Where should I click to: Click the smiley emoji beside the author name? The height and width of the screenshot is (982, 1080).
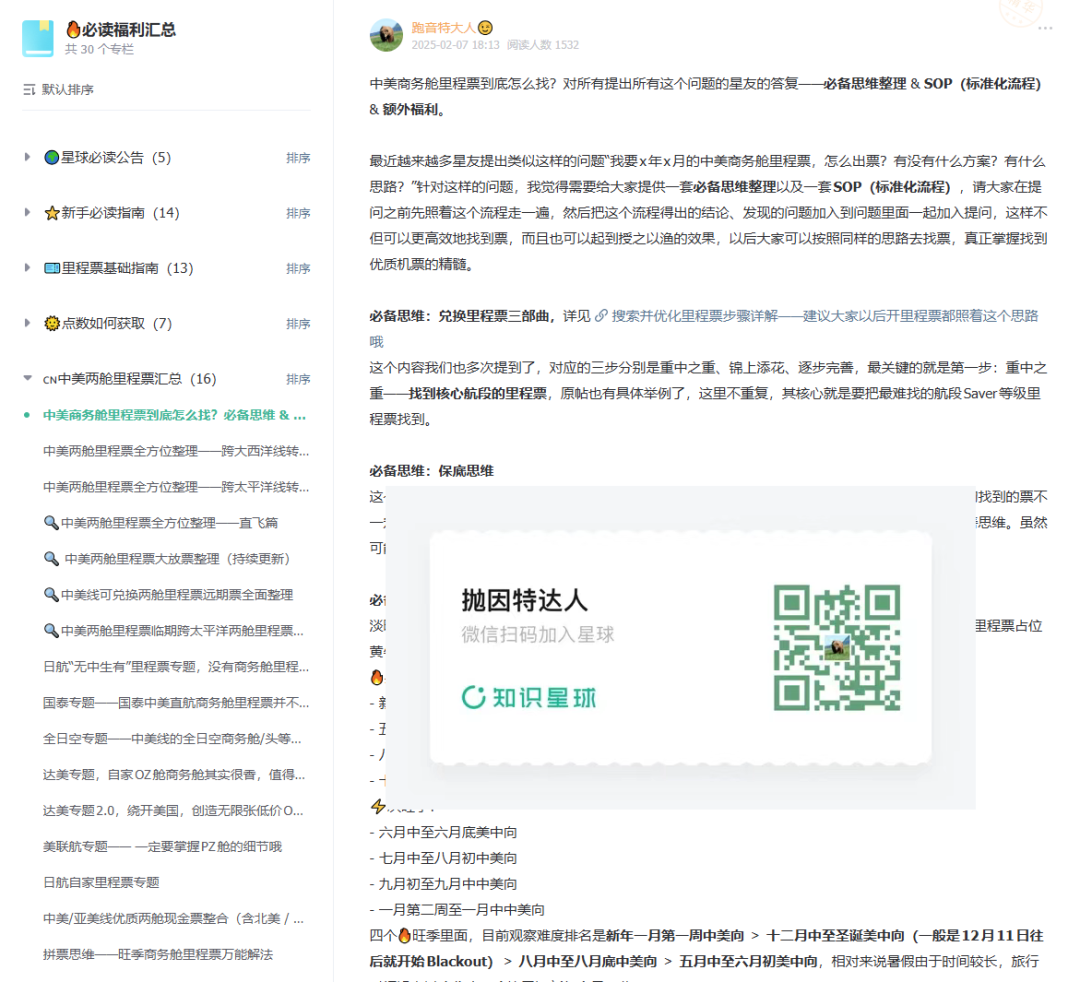pos(486,28)
